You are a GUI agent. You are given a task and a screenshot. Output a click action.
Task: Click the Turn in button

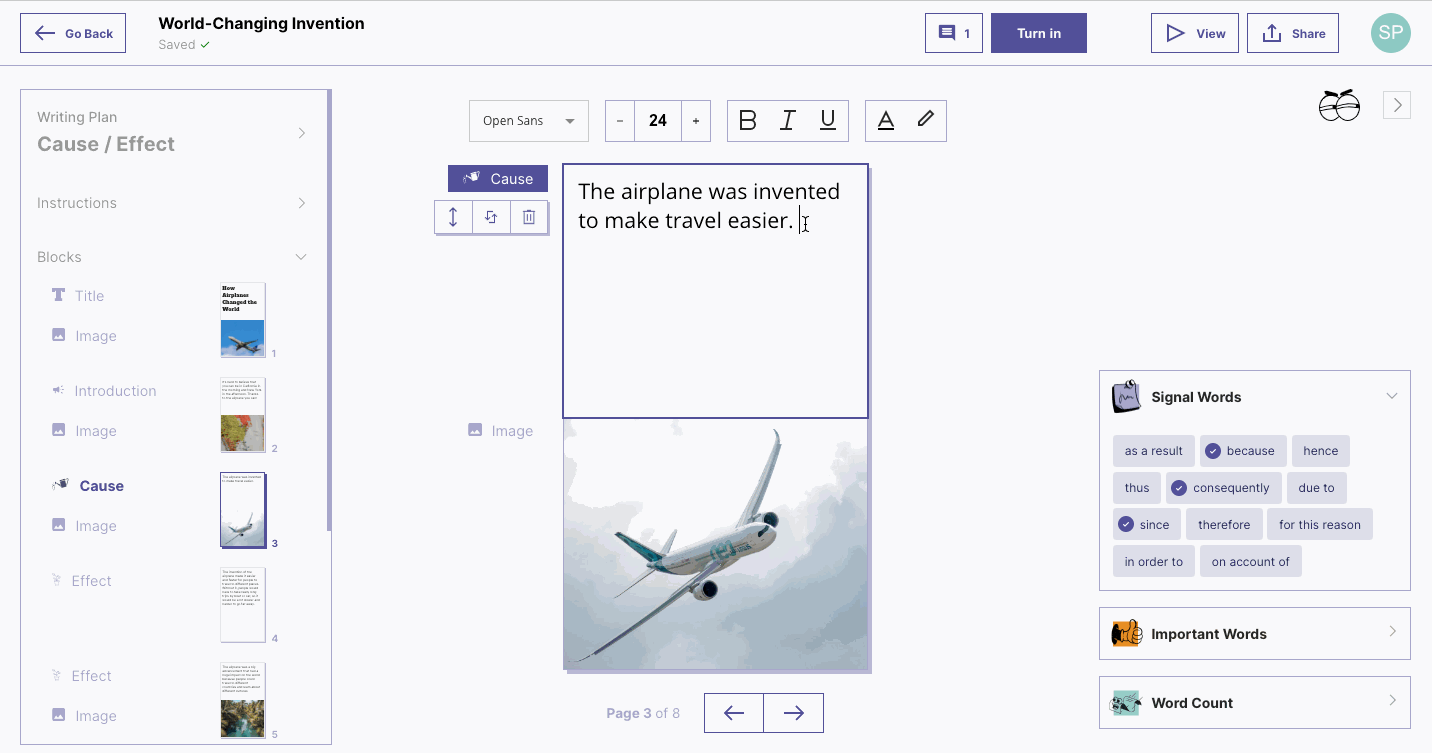(x=1038, y=33)
